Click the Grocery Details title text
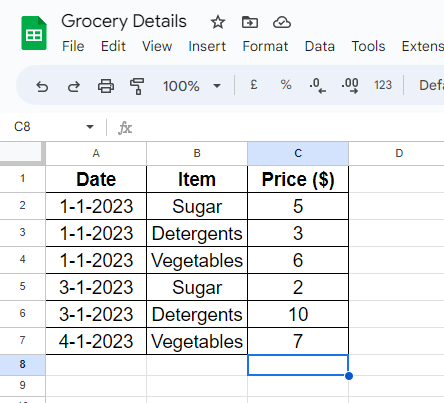 [x=124, y=22]
